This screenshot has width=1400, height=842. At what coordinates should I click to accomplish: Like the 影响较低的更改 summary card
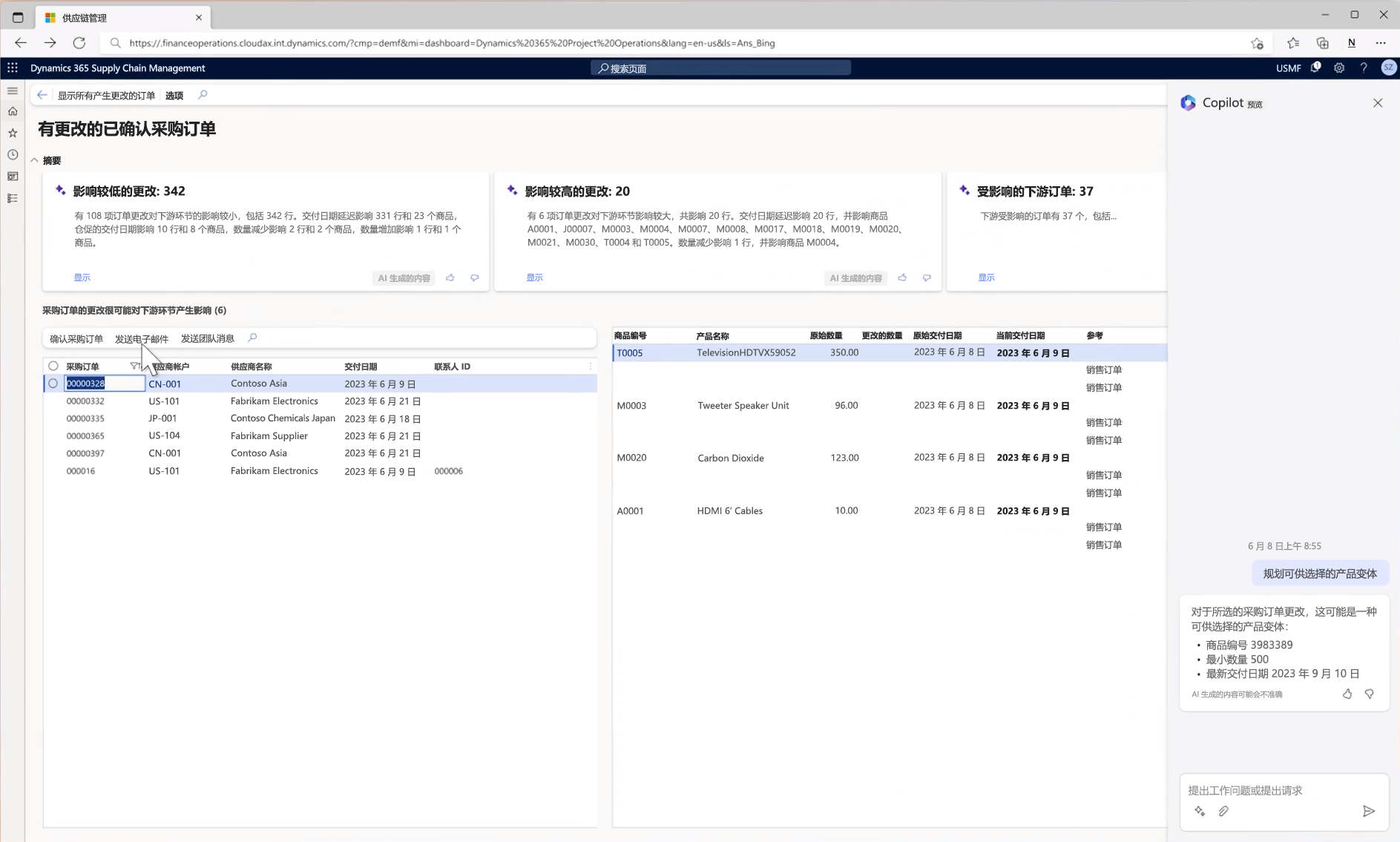[x=450, y=277]
